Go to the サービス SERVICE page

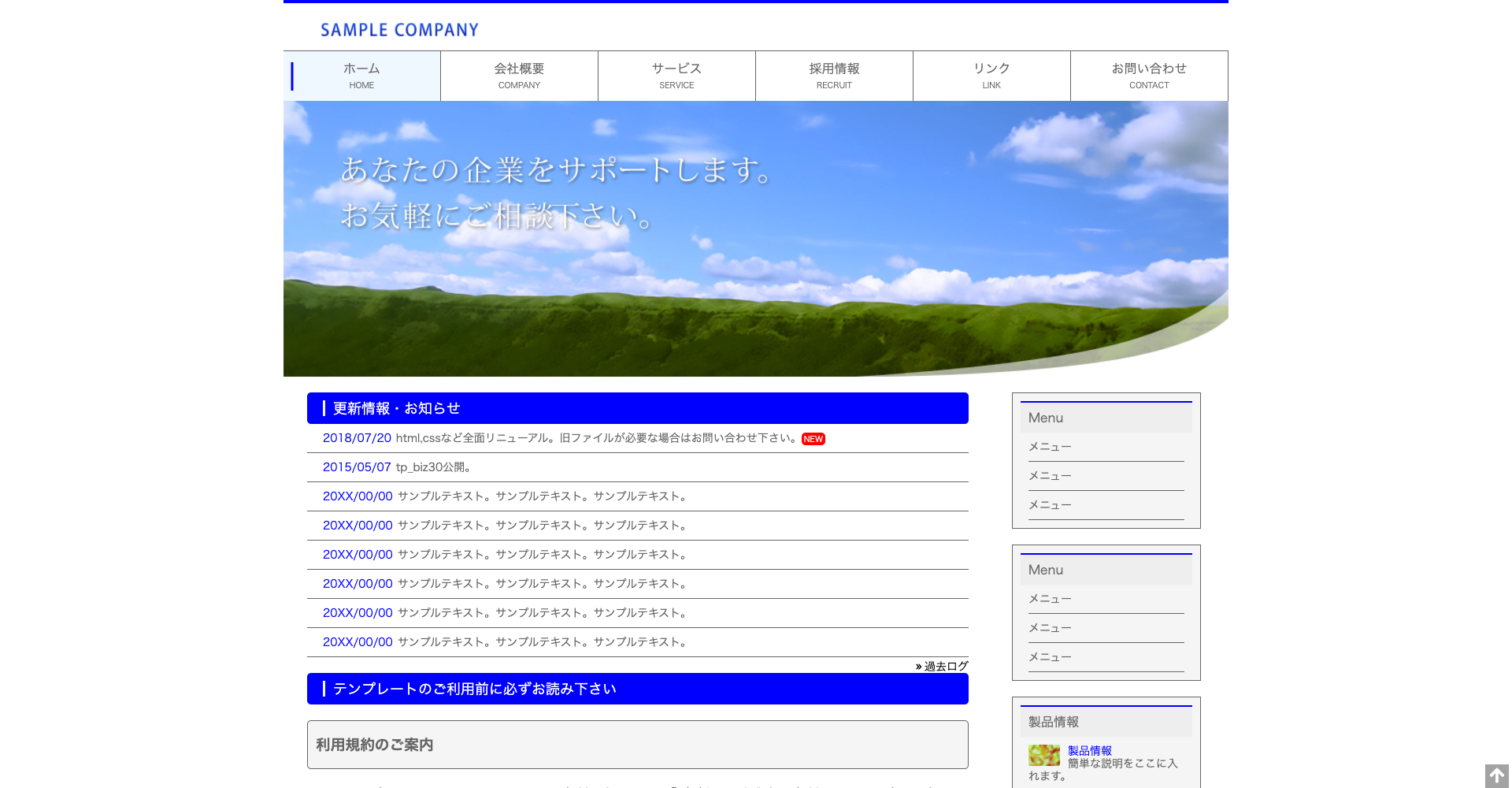click(x=676, y=76)
